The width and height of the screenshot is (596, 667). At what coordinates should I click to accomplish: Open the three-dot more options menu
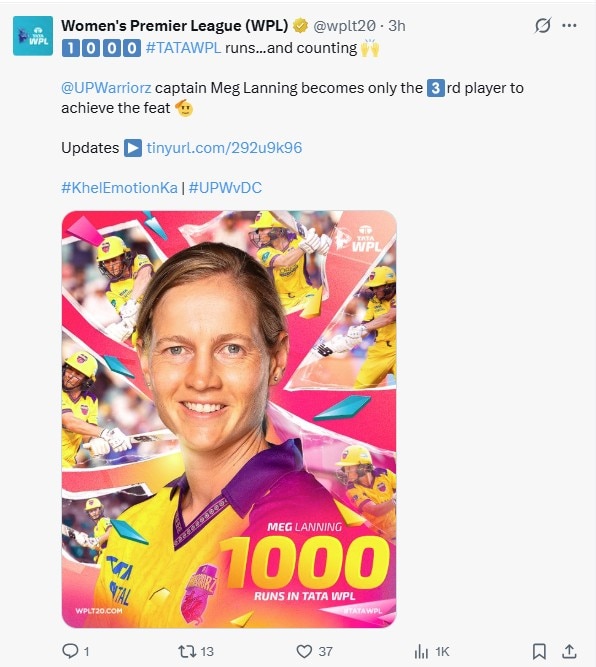(569, 26)
